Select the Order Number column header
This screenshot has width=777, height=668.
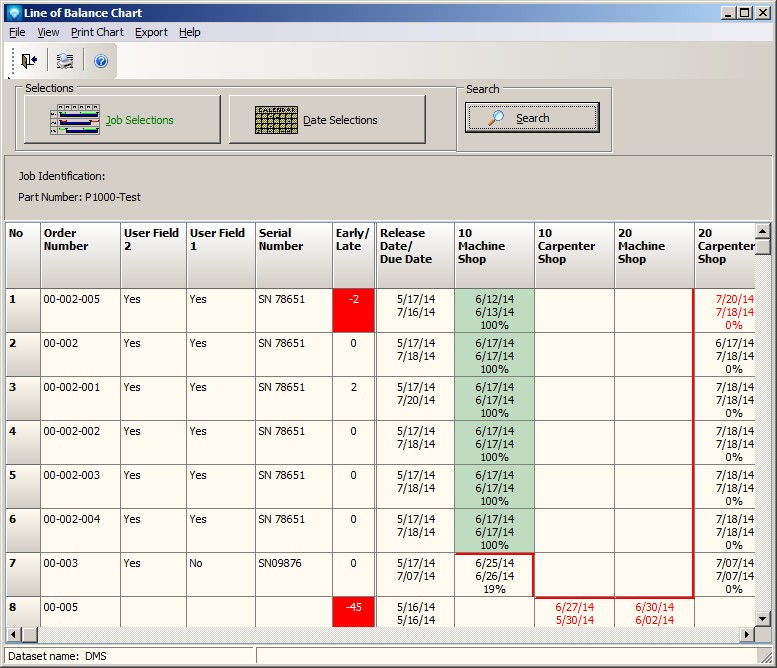pos(80,255)
